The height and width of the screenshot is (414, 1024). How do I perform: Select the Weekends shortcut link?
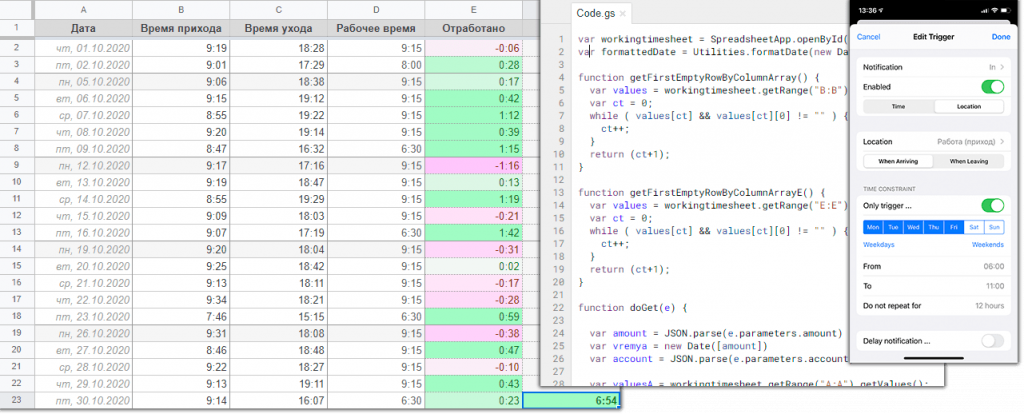[988, 244]
